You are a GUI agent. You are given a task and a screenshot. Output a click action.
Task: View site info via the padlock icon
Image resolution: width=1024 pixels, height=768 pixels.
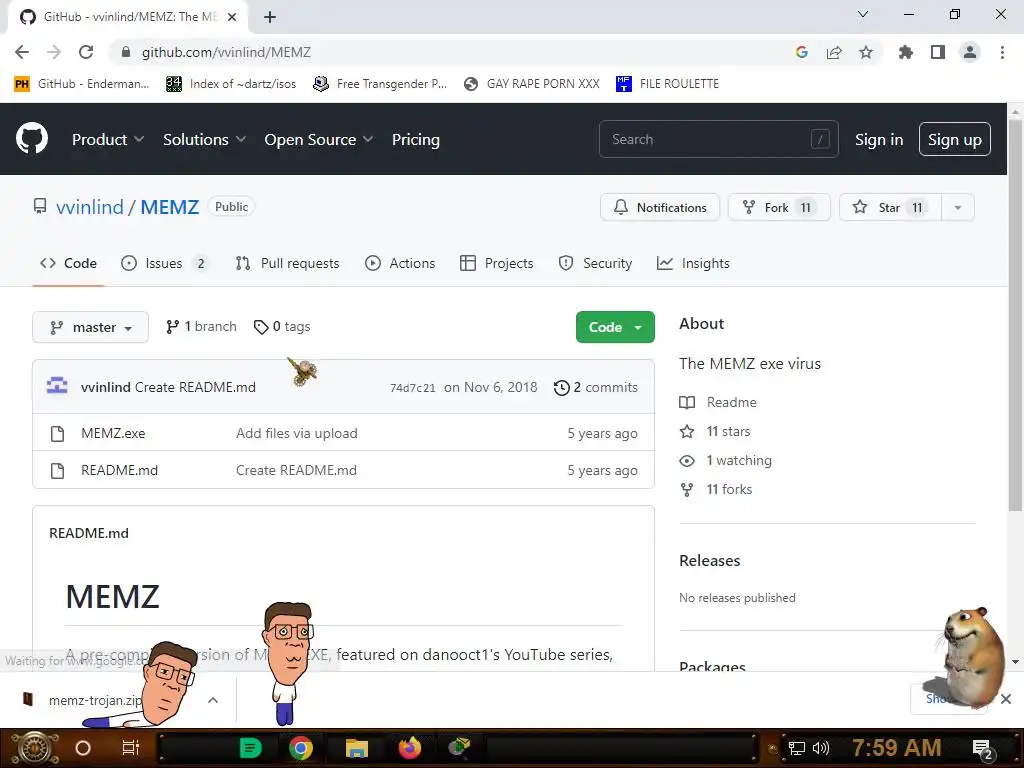[x=126, y=52]
